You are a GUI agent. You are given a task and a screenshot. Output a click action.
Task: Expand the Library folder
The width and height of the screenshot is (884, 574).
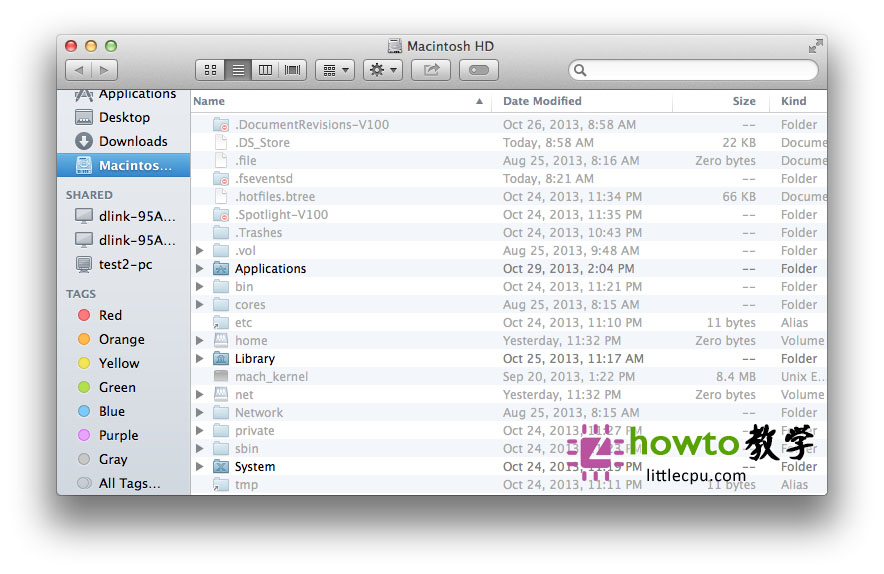pyautogui.click(x=200, y=359)
